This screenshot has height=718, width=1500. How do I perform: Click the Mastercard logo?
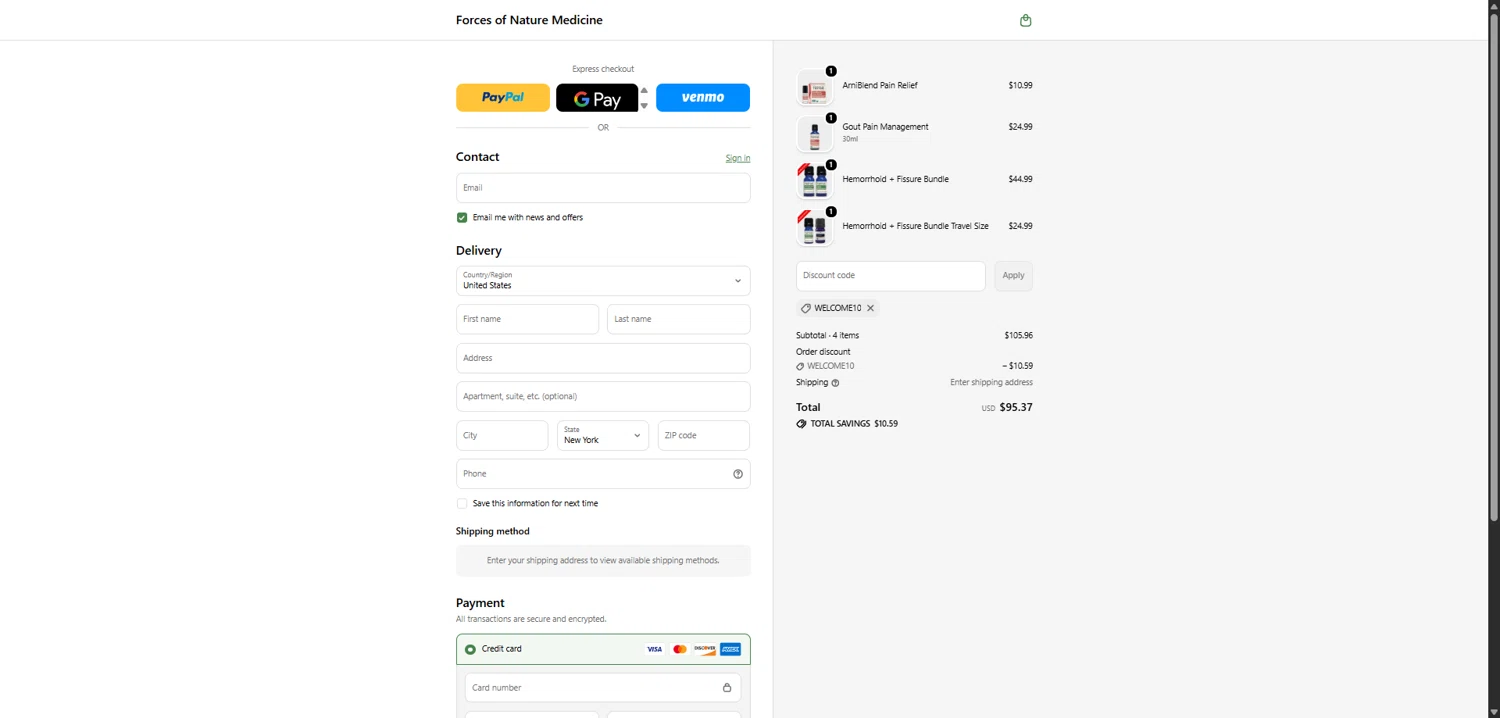click(x=680, y=649)
